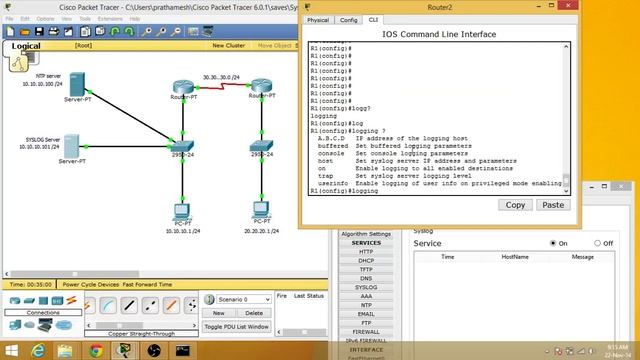Select the Copper Cross-Over dashed cable

[x=150, y=305]
